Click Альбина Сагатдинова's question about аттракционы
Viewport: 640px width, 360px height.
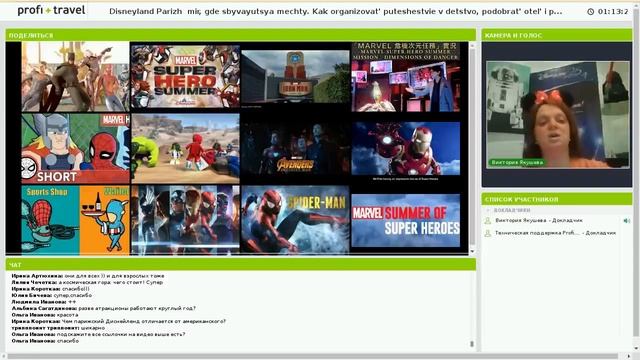[x=104, y=309]
